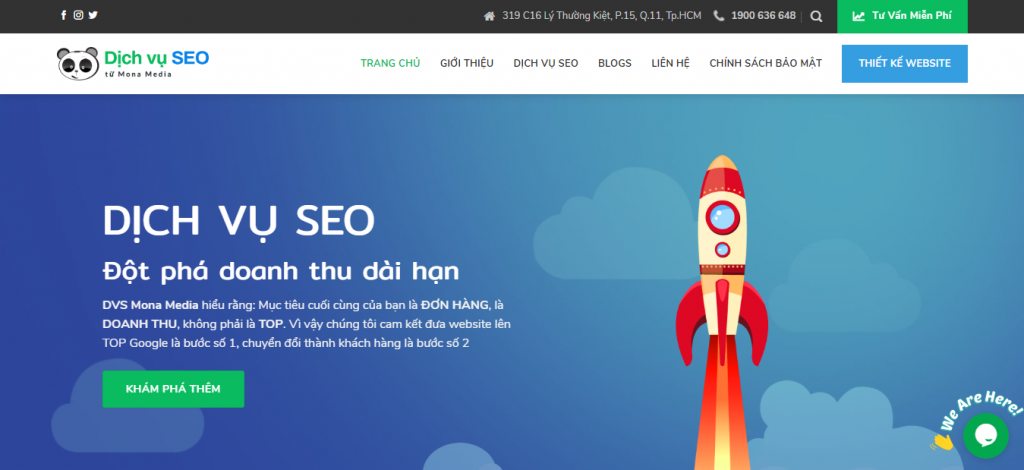The width and height of the screenshot is (1024, 470).
Task: Click the panda logo of Dịch vụ SEO
Action: pos(78,63)
